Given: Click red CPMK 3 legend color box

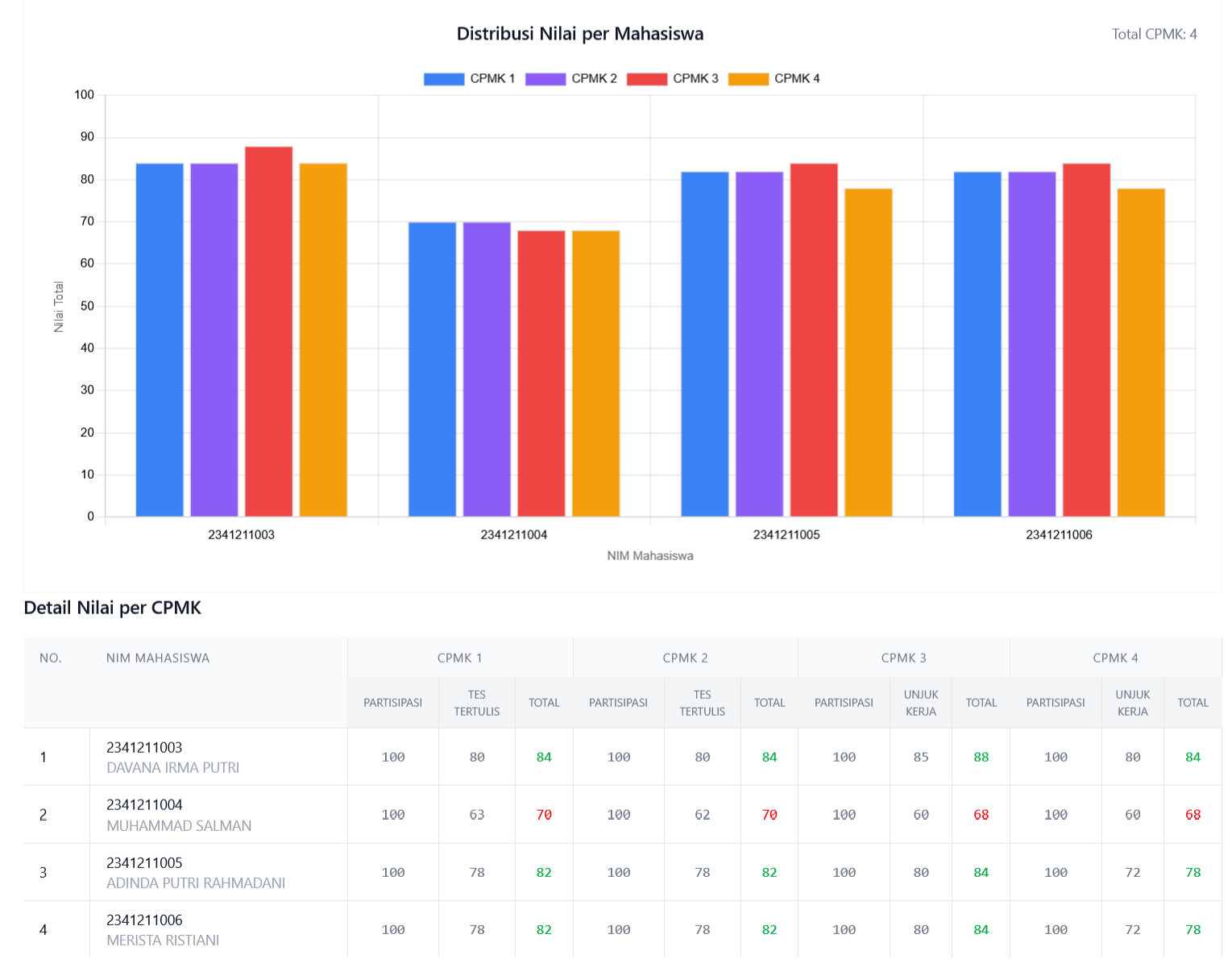Looking at the screenshot, I should coord(646,78).
